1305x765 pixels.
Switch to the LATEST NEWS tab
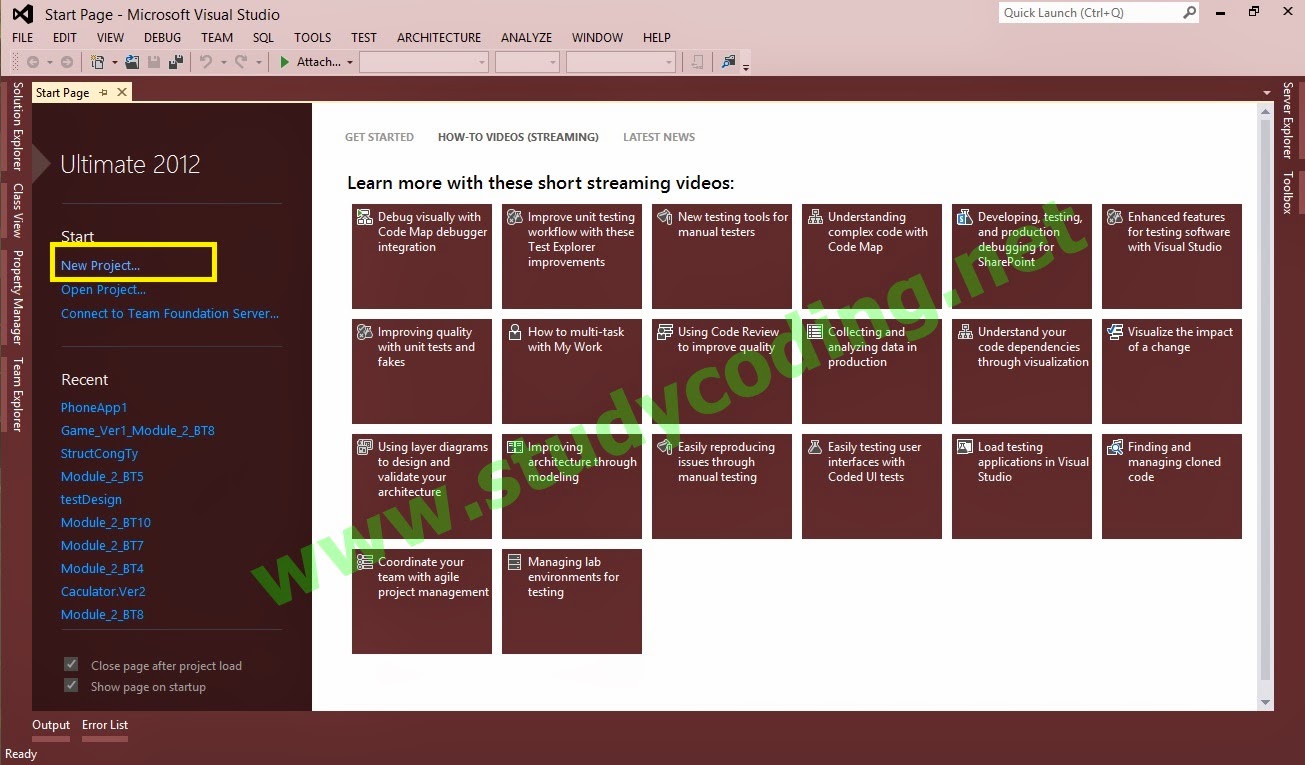659,137
